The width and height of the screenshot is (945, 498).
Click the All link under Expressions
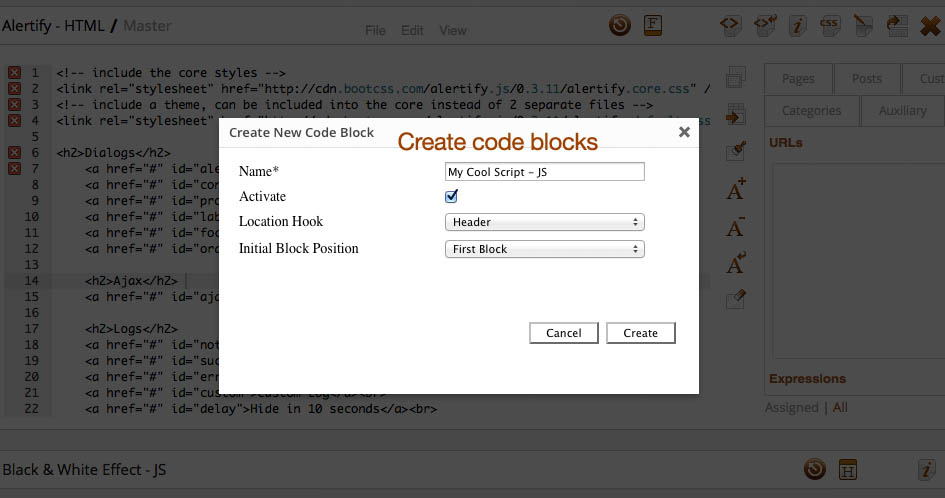tap(840, 408)
